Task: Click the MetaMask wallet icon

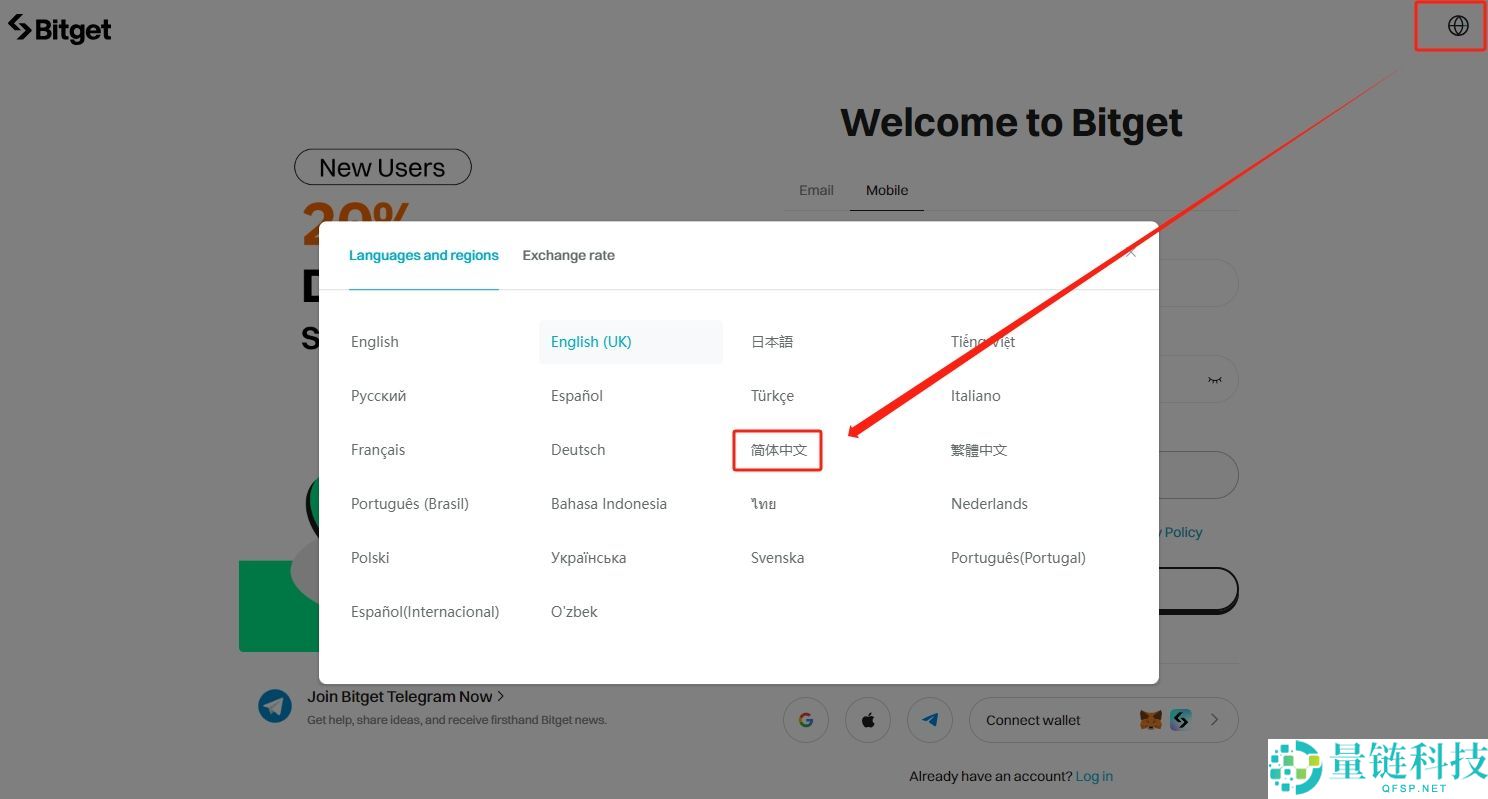Action: (1150, 719)
